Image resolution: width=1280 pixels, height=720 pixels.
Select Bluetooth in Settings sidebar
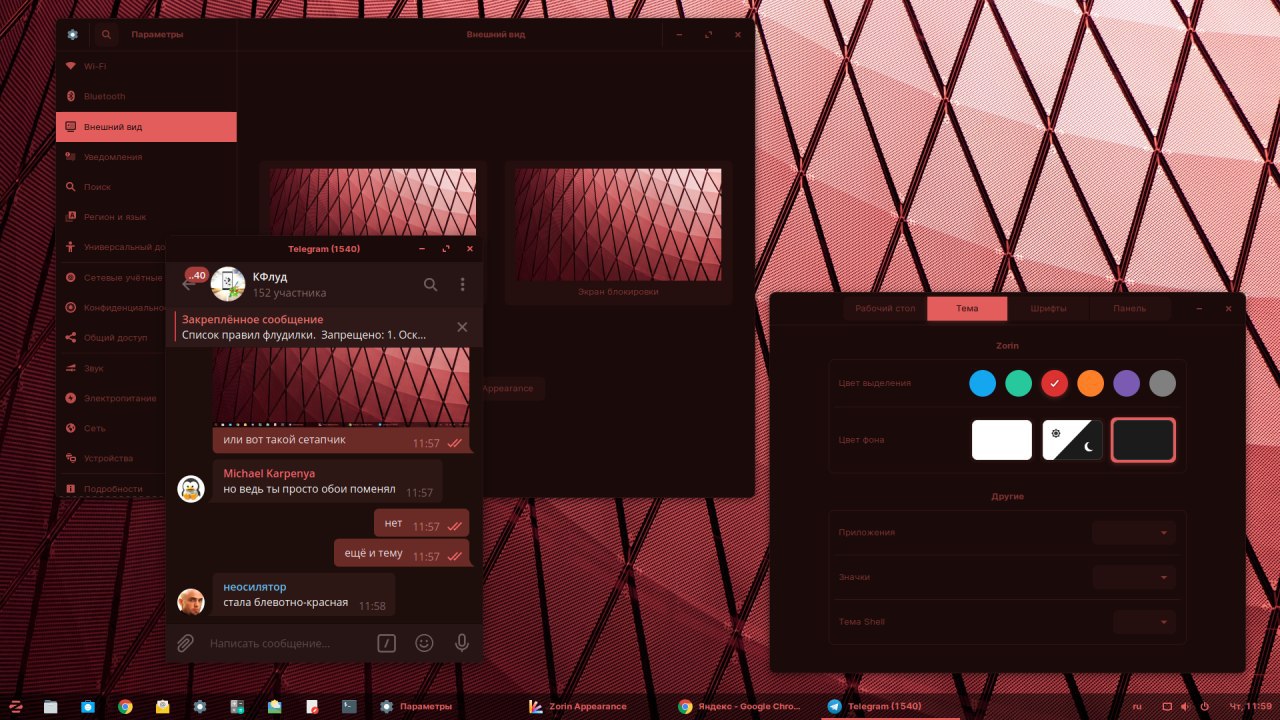[146, 96]
